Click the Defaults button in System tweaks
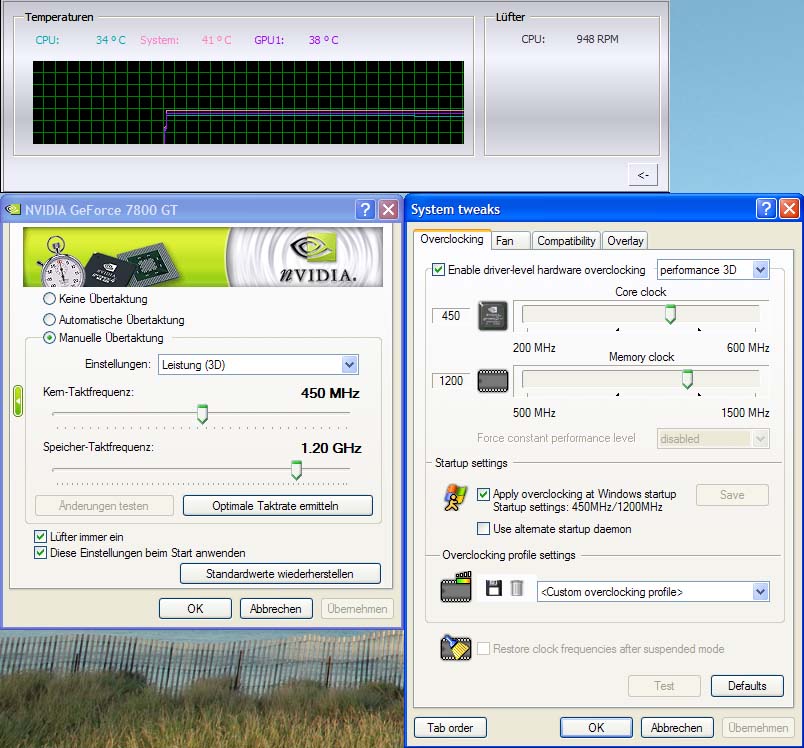Image resolution: width=804 pixels, height=748 pixels. coord(747,686)
